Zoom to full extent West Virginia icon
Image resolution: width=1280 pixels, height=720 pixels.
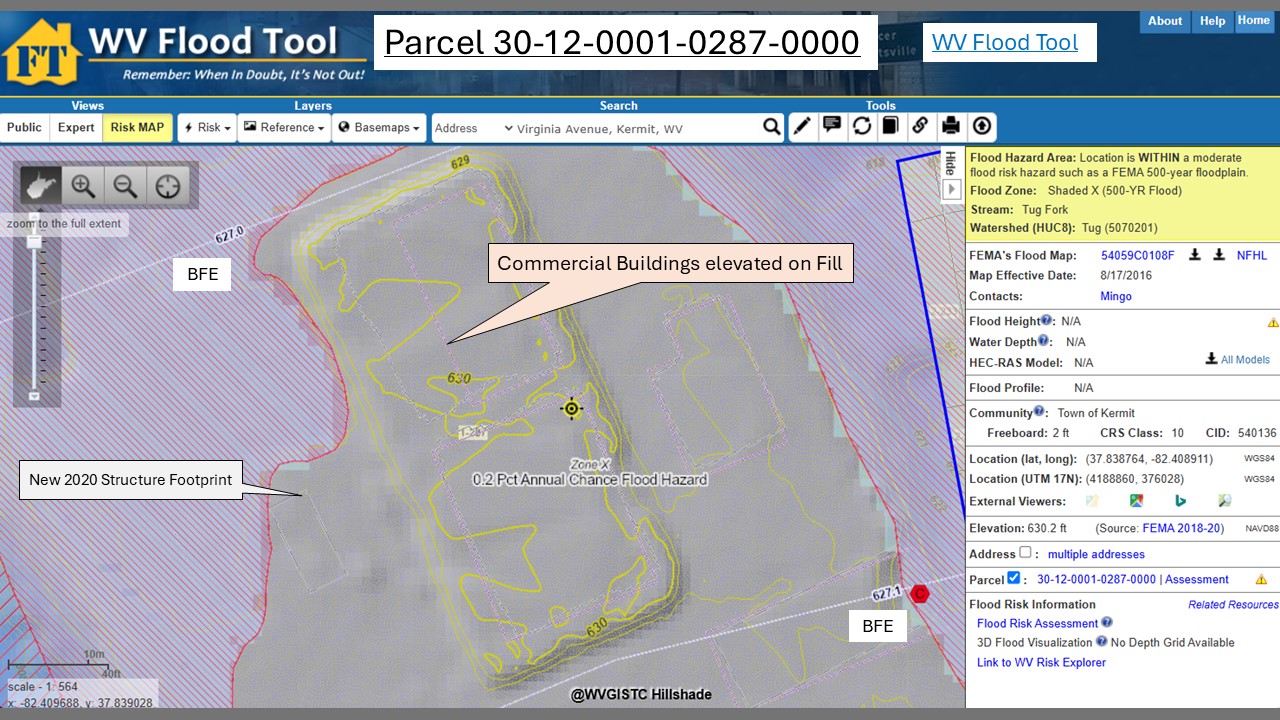[41, 186]
